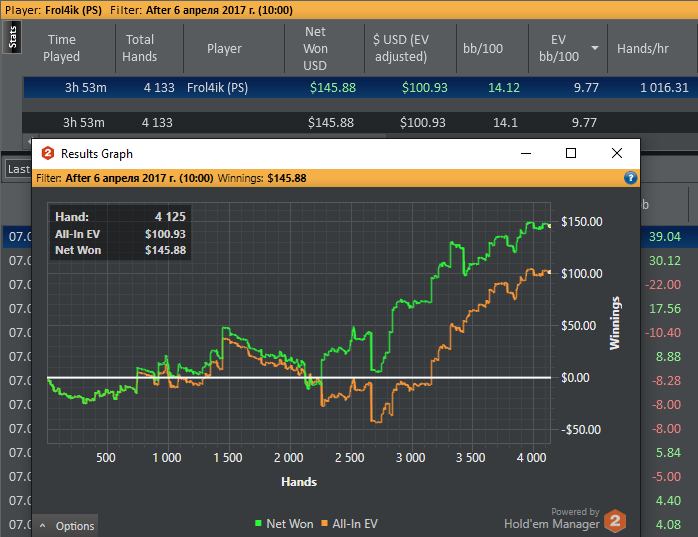698x537 pixels.
Task: Click the totals row $100.93 value
Action: (422, 122)
